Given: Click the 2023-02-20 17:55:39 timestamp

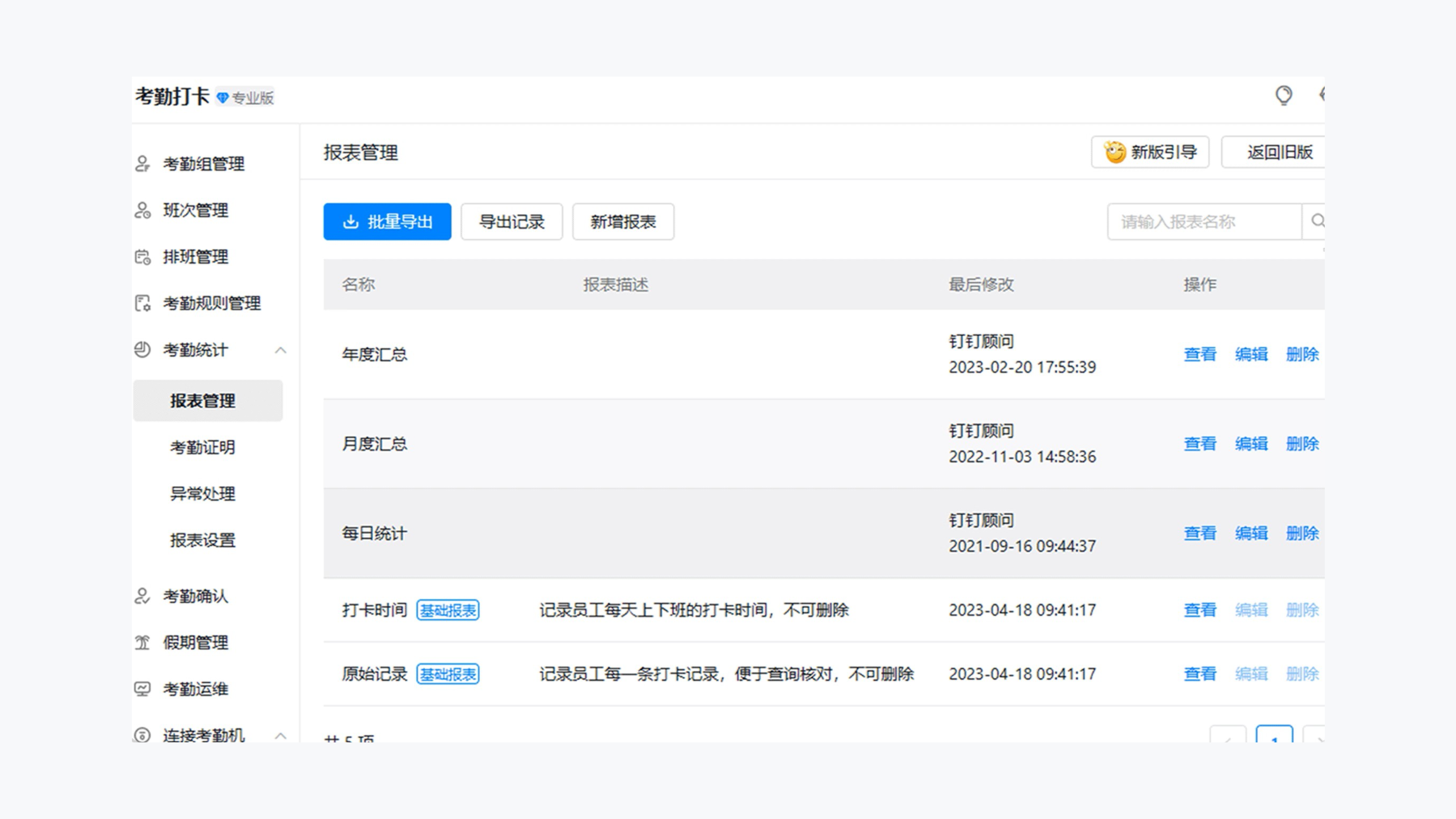Looking at the screenshot, I should (x=1022, y=367).
